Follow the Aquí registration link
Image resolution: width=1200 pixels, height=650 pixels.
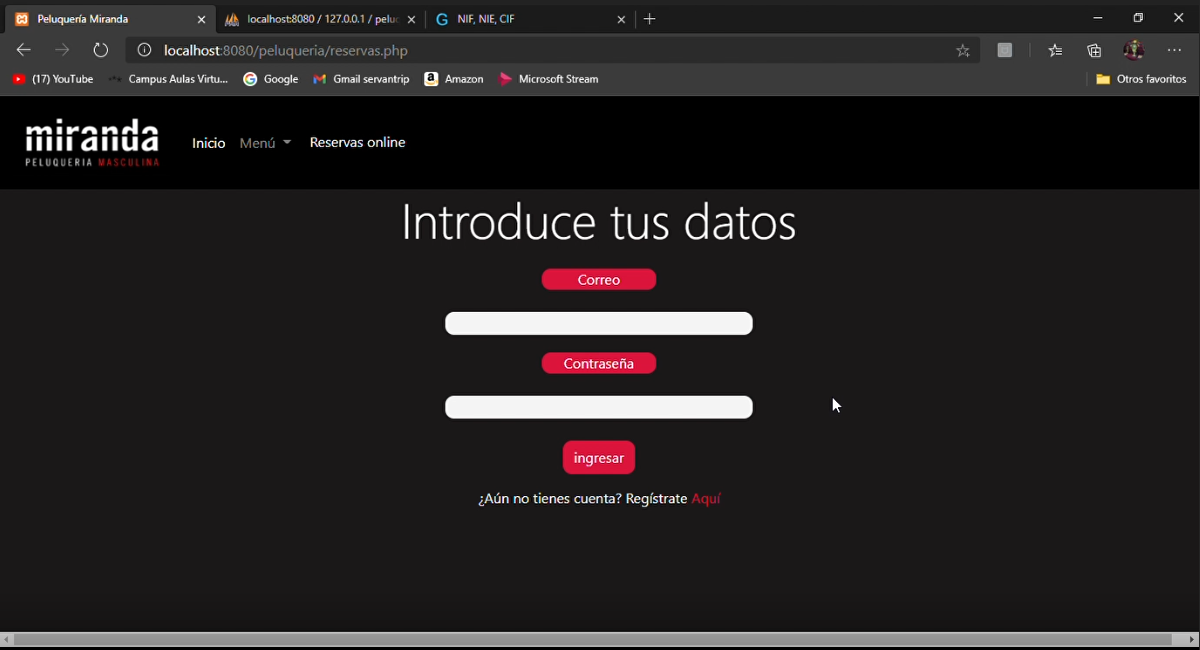(706, 499)
